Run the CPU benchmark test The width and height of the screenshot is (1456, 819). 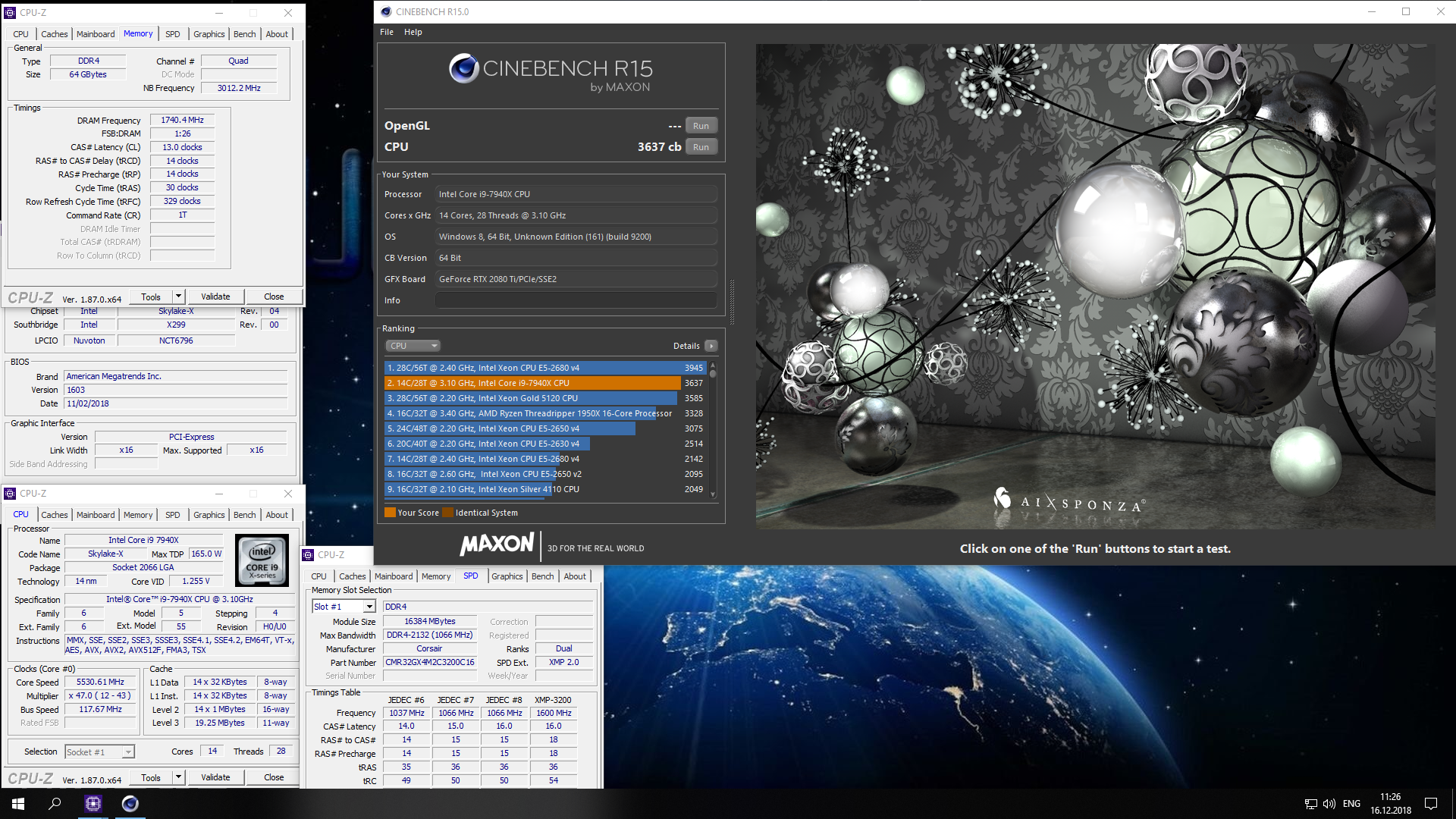click(x=701, y=147)
